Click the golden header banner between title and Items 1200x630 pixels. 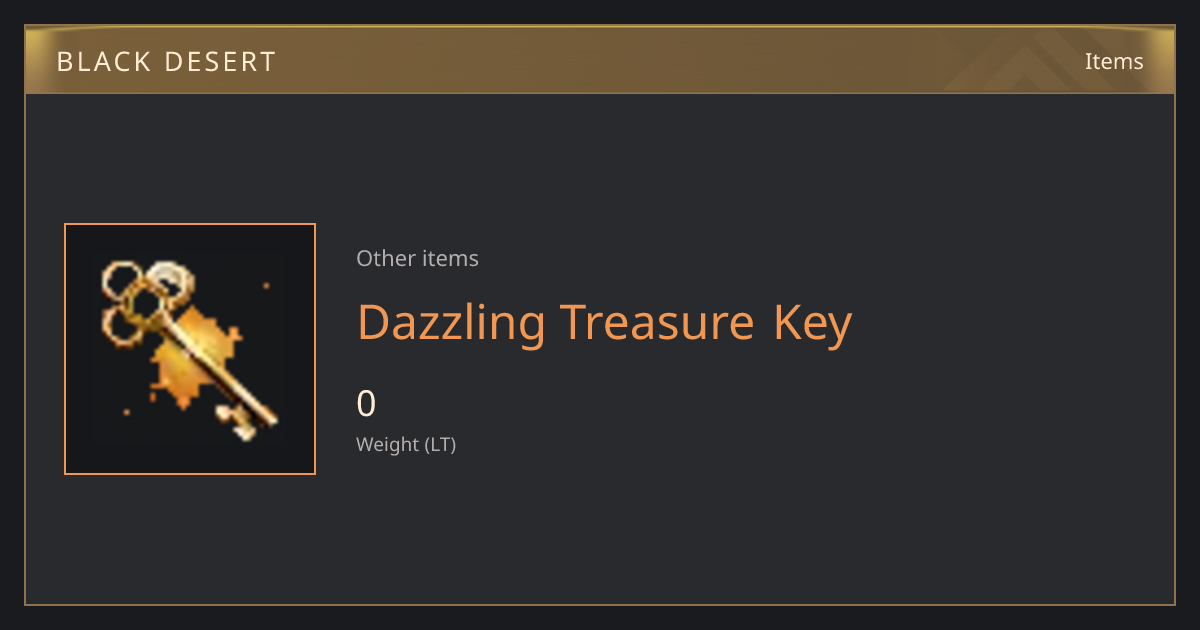click(680, 61)
